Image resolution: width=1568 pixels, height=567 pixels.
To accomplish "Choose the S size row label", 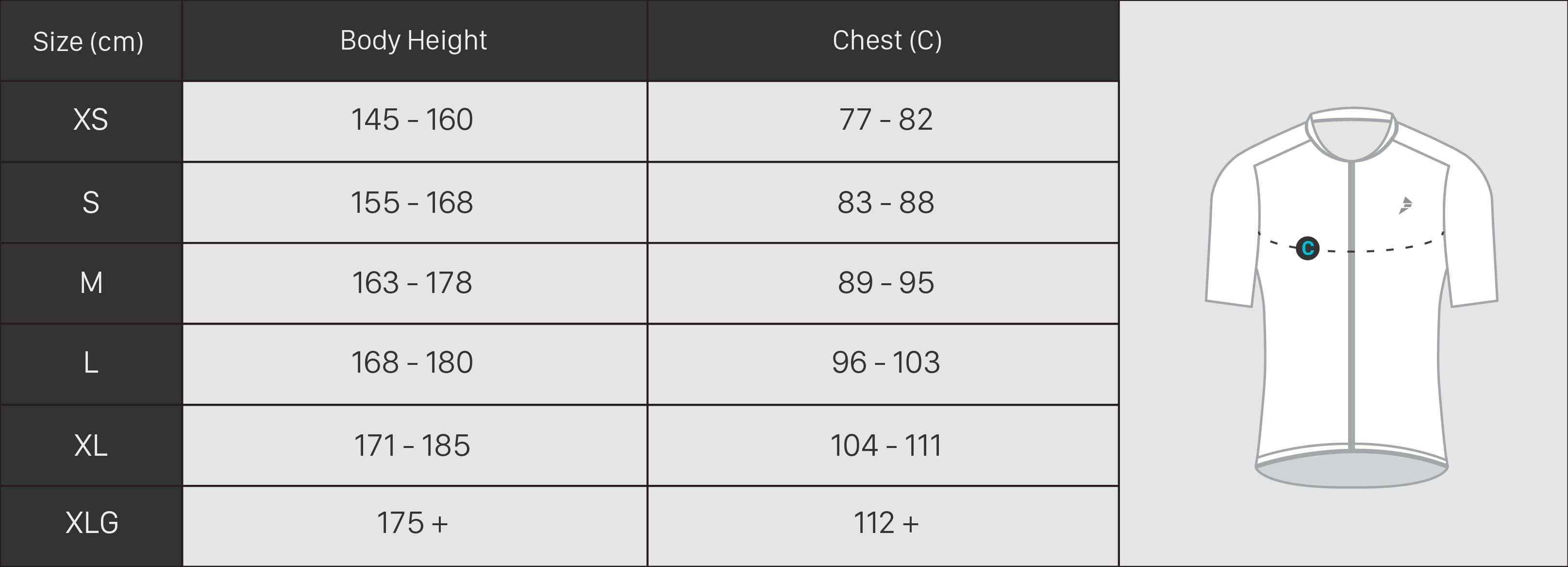I will tap(91, 202).
